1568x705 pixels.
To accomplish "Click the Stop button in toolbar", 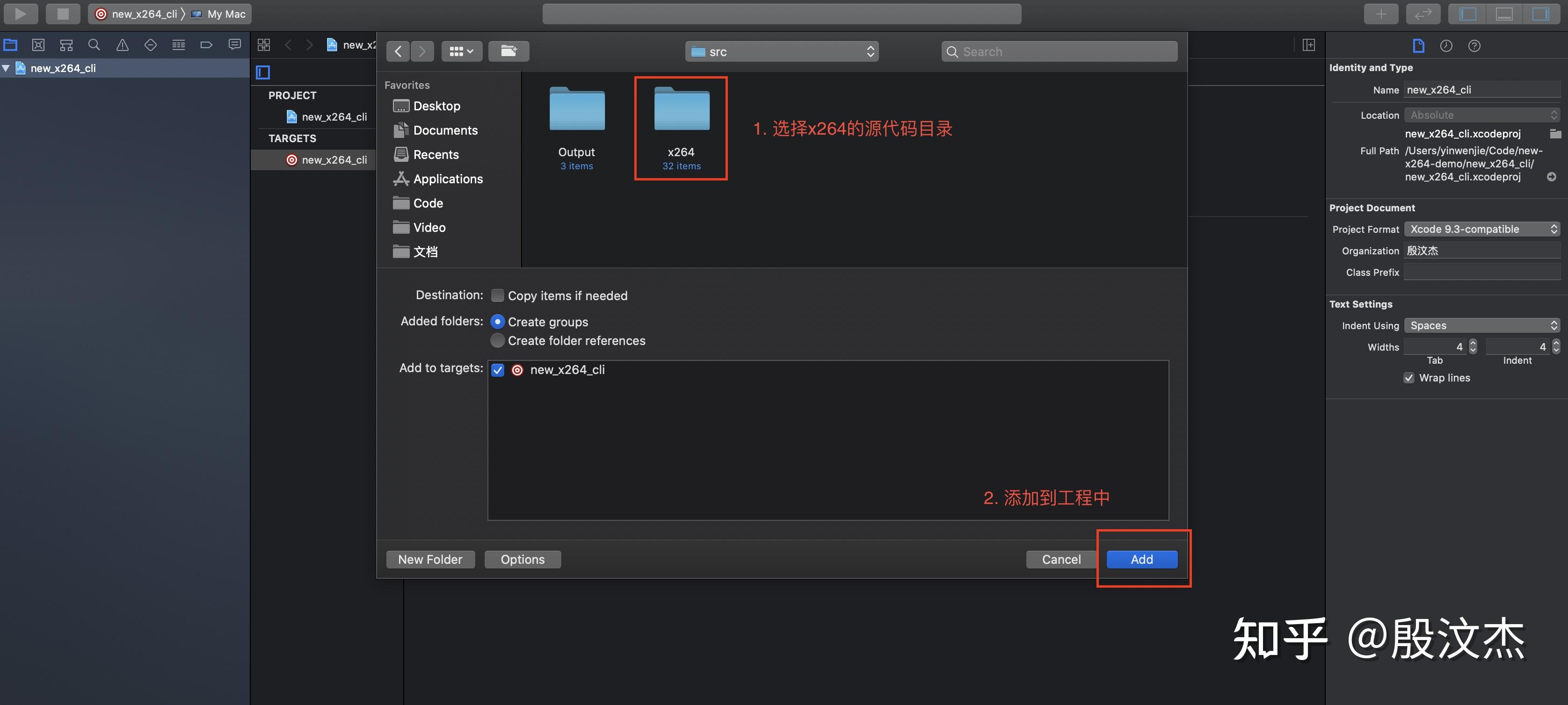I will click(63, 14).
